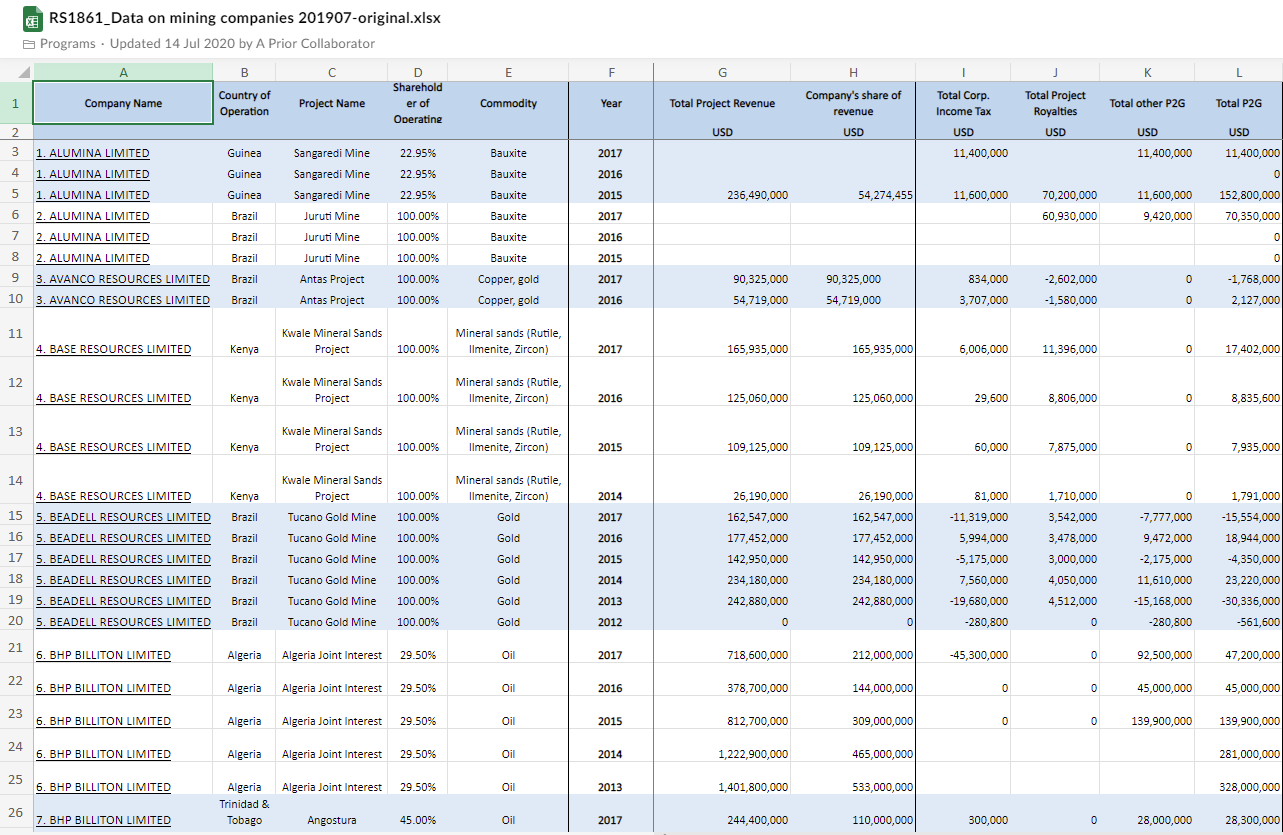Click the folder icon beside Programs
The height and width of the screenshot is (835, 1283).
(28, 44)
